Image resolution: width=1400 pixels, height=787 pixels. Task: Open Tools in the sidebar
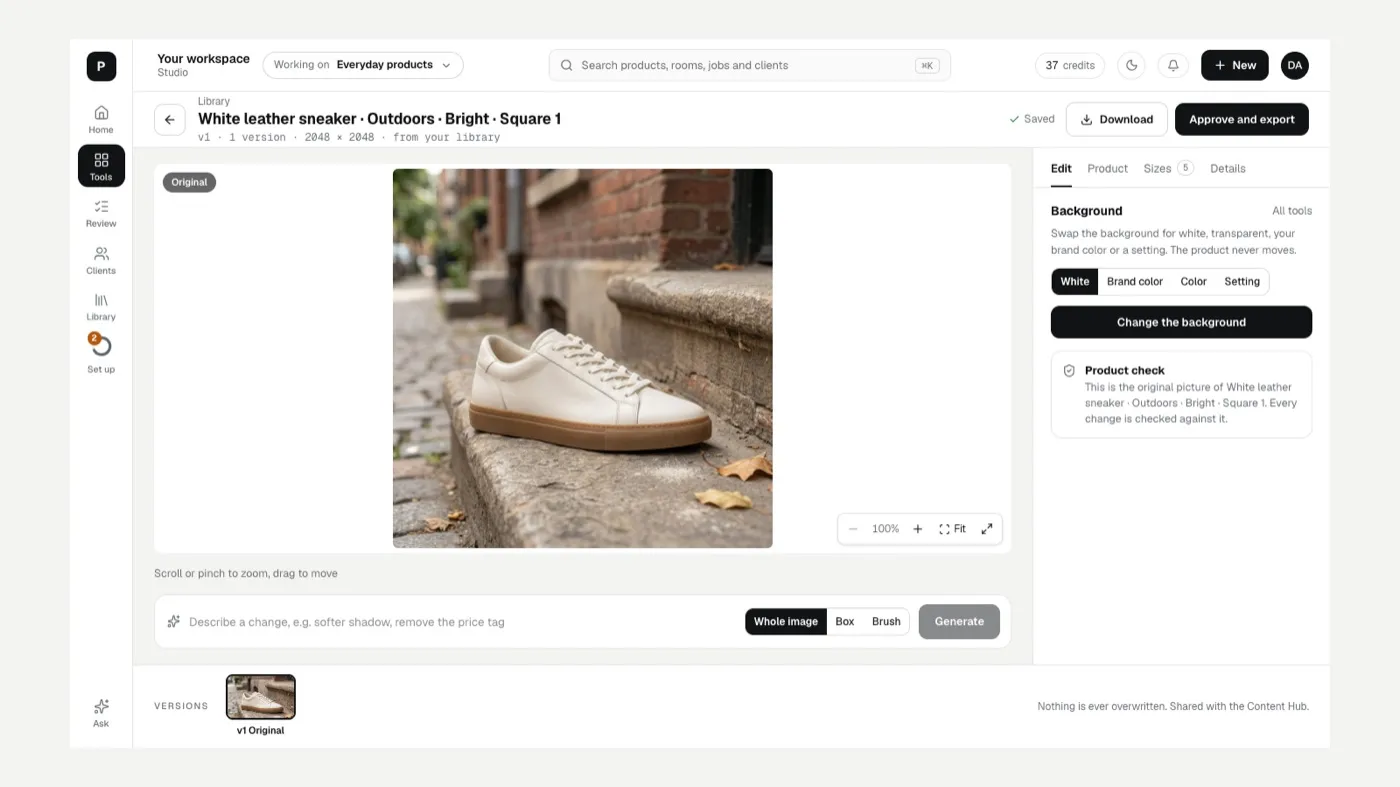pos(101,166)
